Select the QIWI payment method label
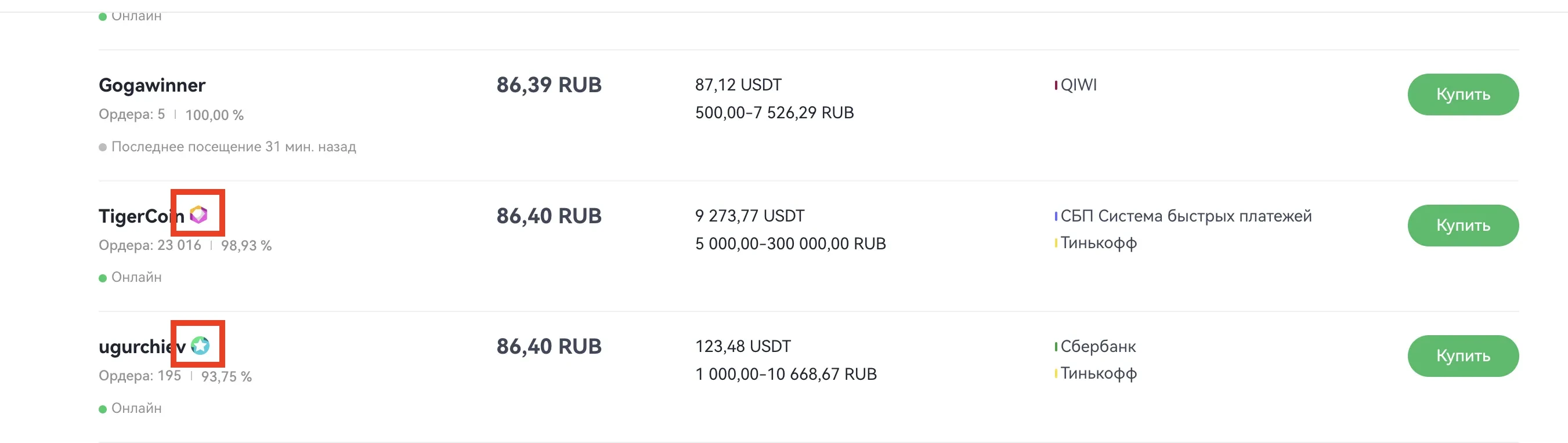 [1078, 85]
